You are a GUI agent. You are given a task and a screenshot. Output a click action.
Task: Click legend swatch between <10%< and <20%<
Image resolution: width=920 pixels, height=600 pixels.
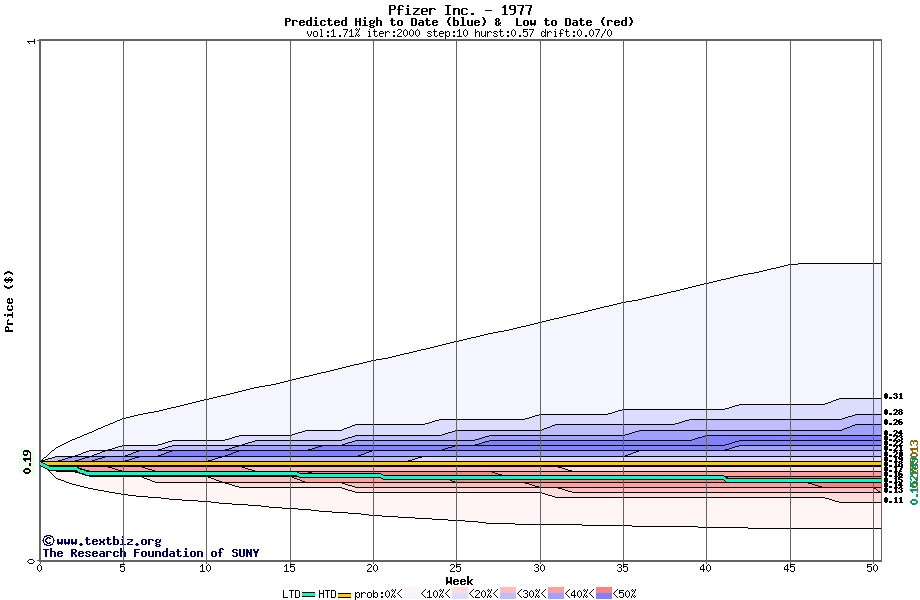tap(459, 594)
